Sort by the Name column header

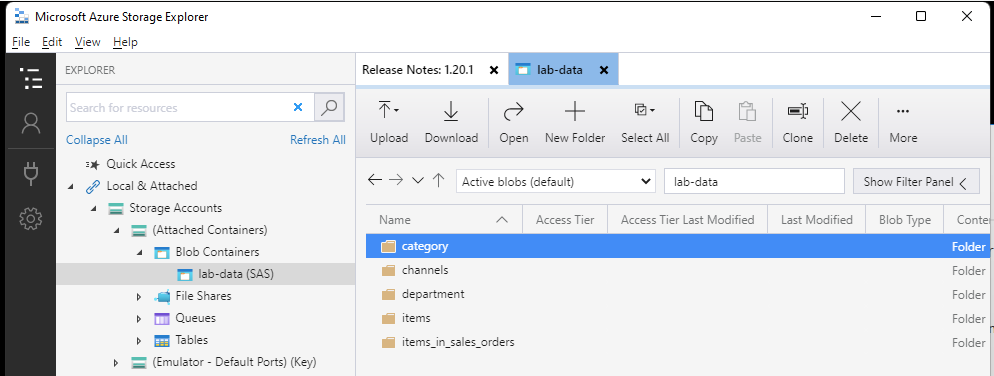444,220
